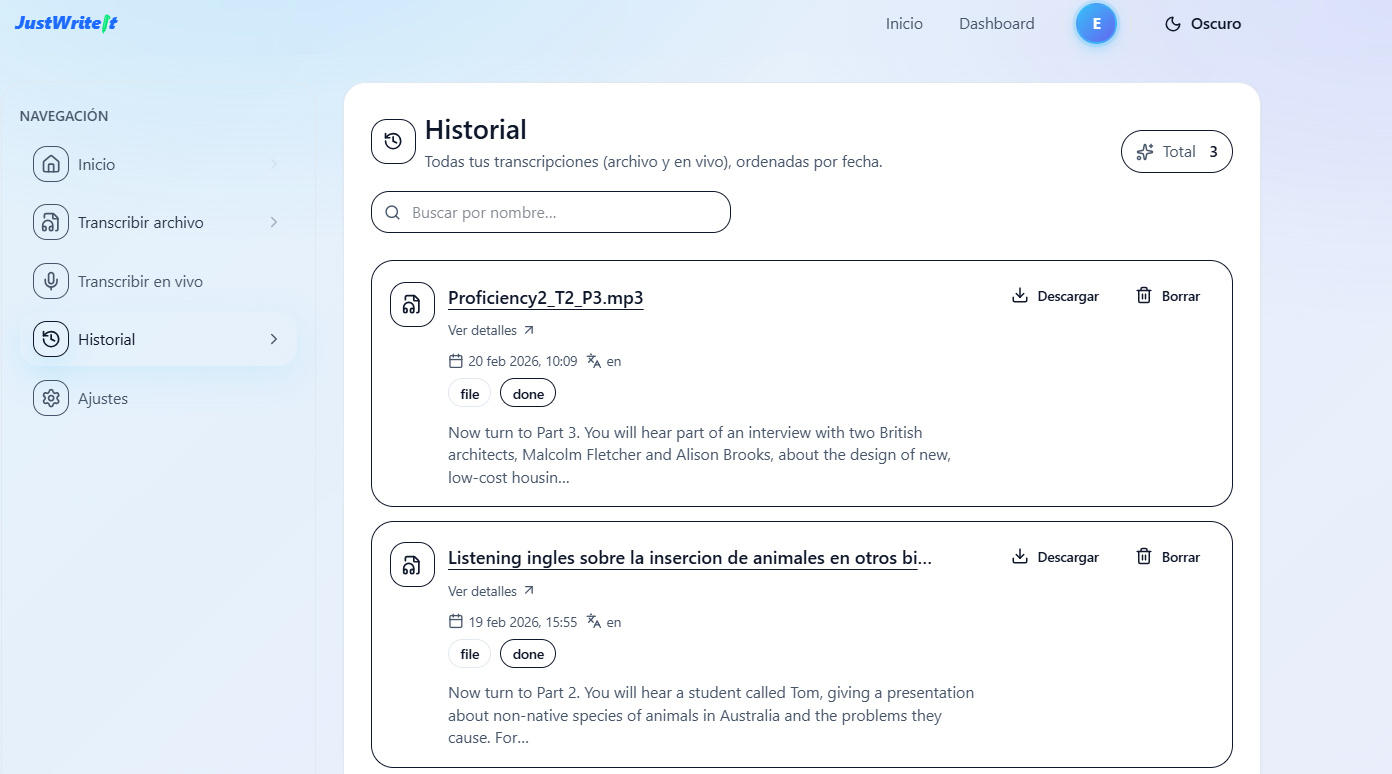The width and height of the screenshot is (1392, 774).
Task: Expand the Transcribir archivo chevron
Action: coord(274,222)
